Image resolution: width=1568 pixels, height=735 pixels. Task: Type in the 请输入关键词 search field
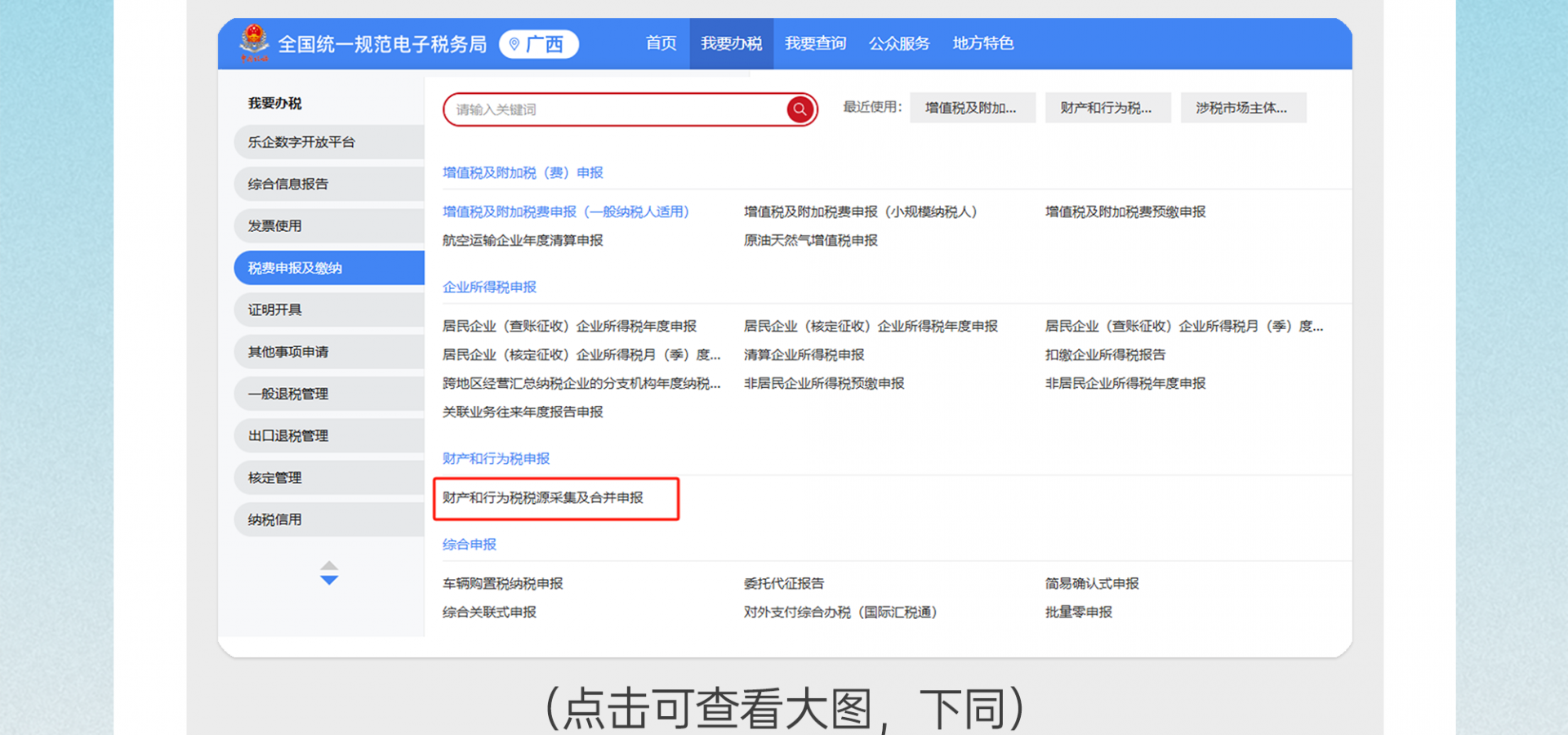(x=612, y=109)
